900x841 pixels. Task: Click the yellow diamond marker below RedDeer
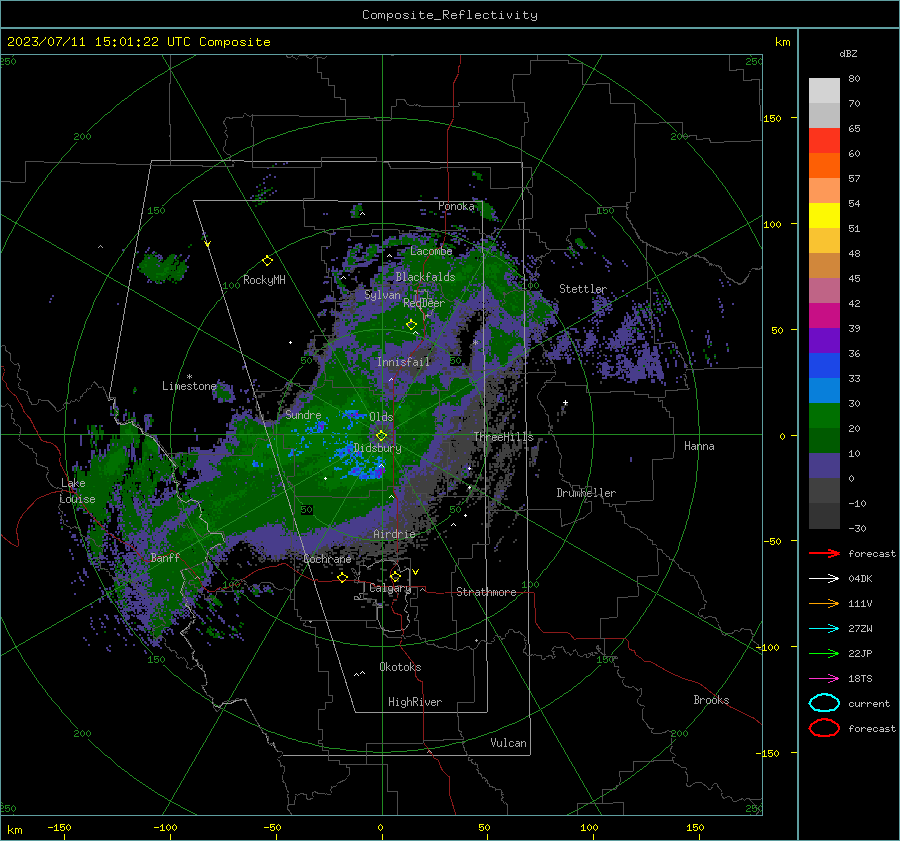tap(411, 325)
